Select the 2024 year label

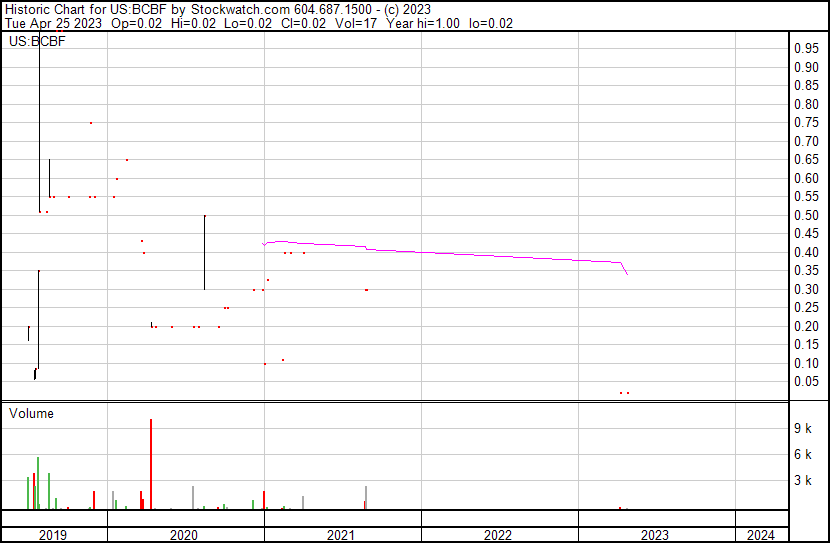tap(761, 535)
